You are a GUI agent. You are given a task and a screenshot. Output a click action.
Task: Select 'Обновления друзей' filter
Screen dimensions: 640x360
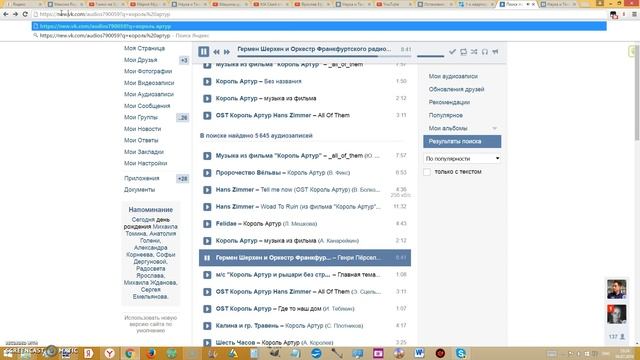pos(456,89)
